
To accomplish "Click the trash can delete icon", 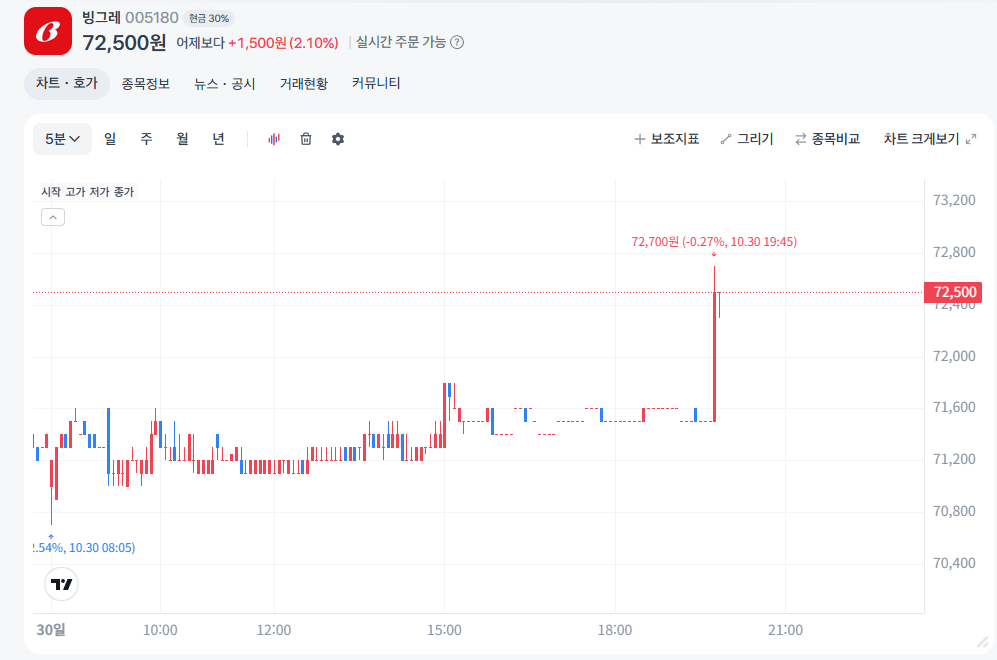I will (x=306, y=139).
